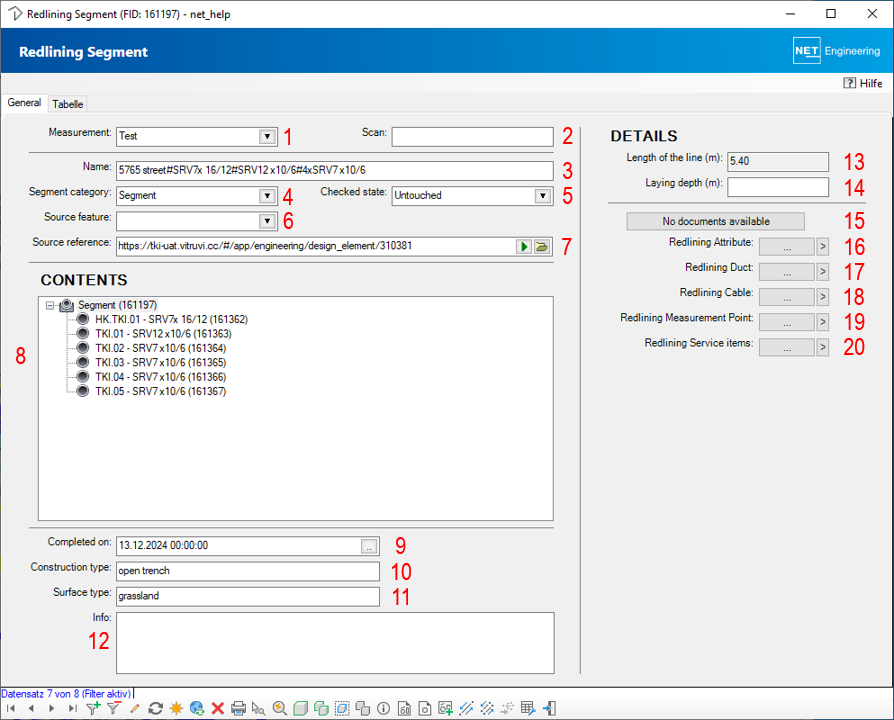Click the funnel icon with green plus
894x720 pixels.
tap(93, 709)
